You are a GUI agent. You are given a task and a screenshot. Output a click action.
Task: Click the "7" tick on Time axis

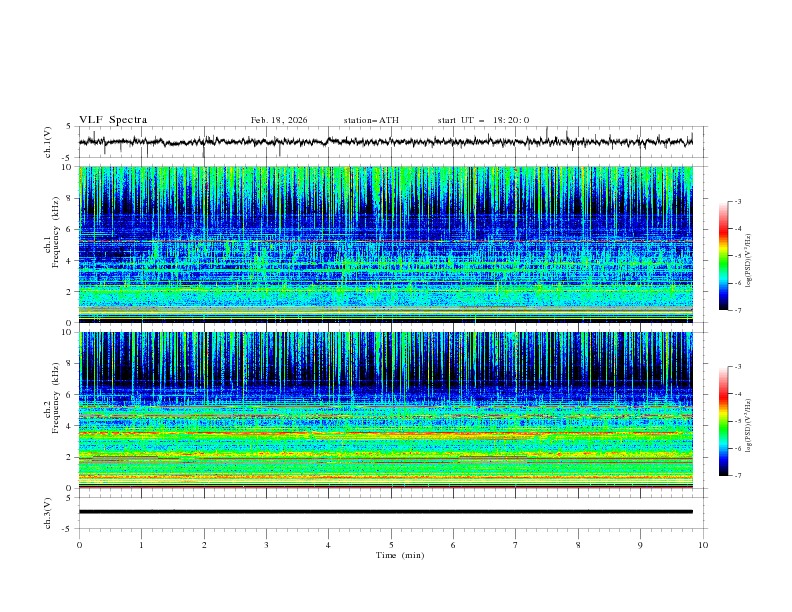tap(516, 545)
